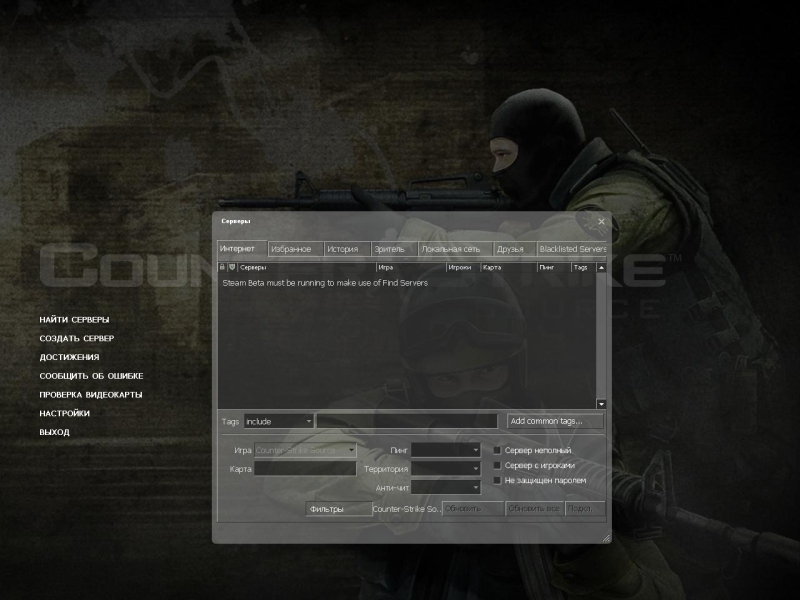Open the История tab
The width and height of the screenshot is (800, 600).
pyautogui.click(x=342, y=249)
